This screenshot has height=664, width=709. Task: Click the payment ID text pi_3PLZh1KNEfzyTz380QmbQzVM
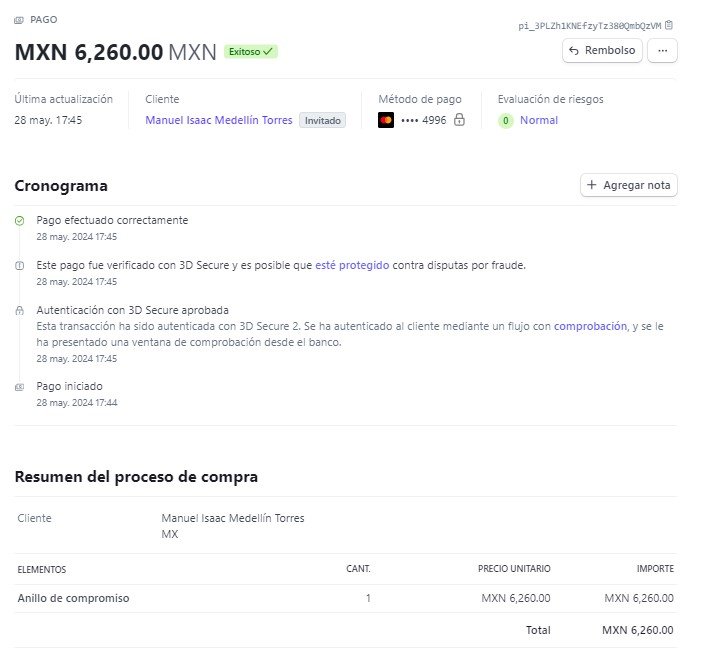pos(590,26)
